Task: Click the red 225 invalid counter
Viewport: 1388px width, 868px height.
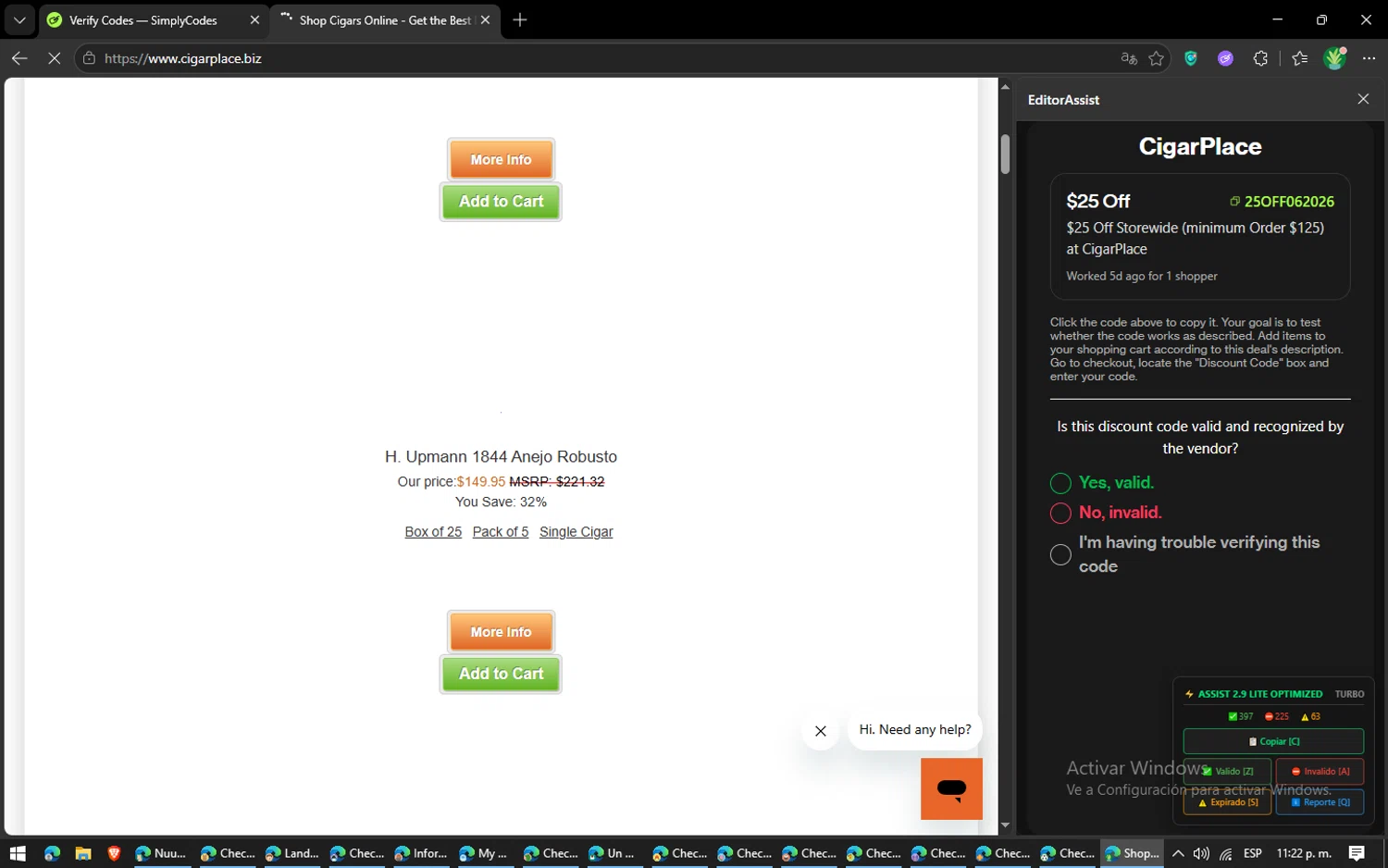Action: 1277,716
